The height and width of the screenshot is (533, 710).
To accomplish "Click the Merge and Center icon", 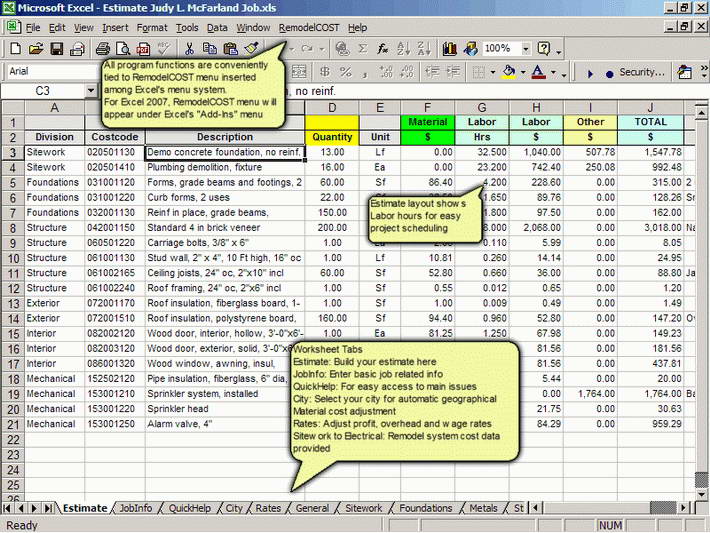I will coord(299,72).
